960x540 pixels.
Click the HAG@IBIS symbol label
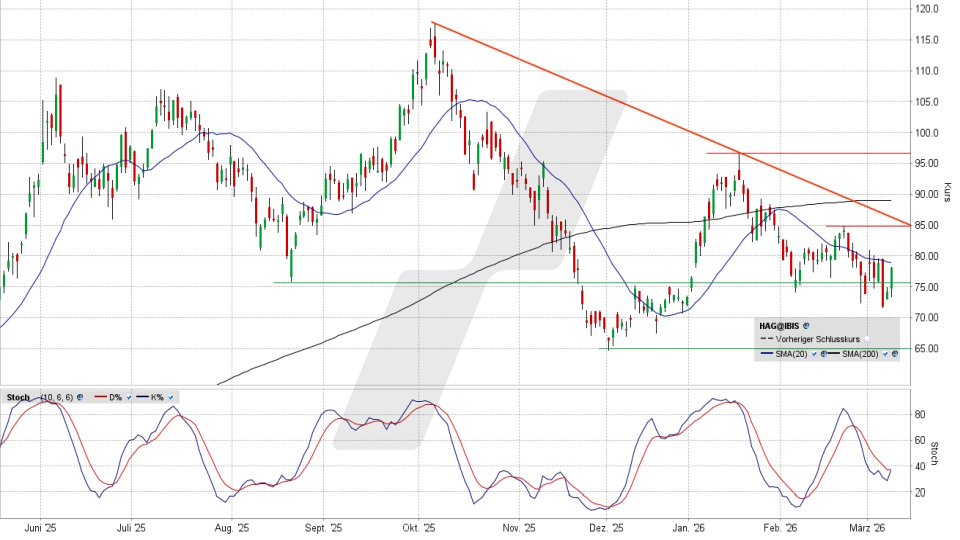coord(779,326)
